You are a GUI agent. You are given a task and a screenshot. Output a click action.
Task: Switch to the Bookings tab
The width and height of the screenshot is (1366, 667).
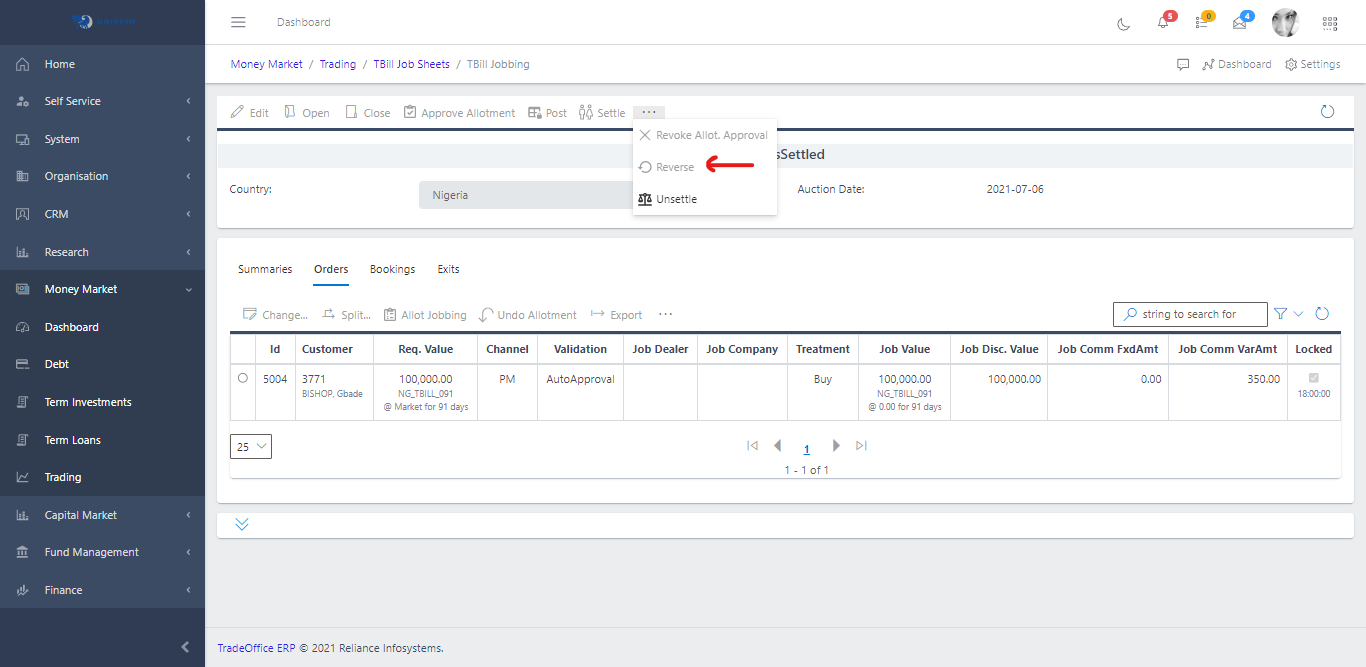point(392,269)
